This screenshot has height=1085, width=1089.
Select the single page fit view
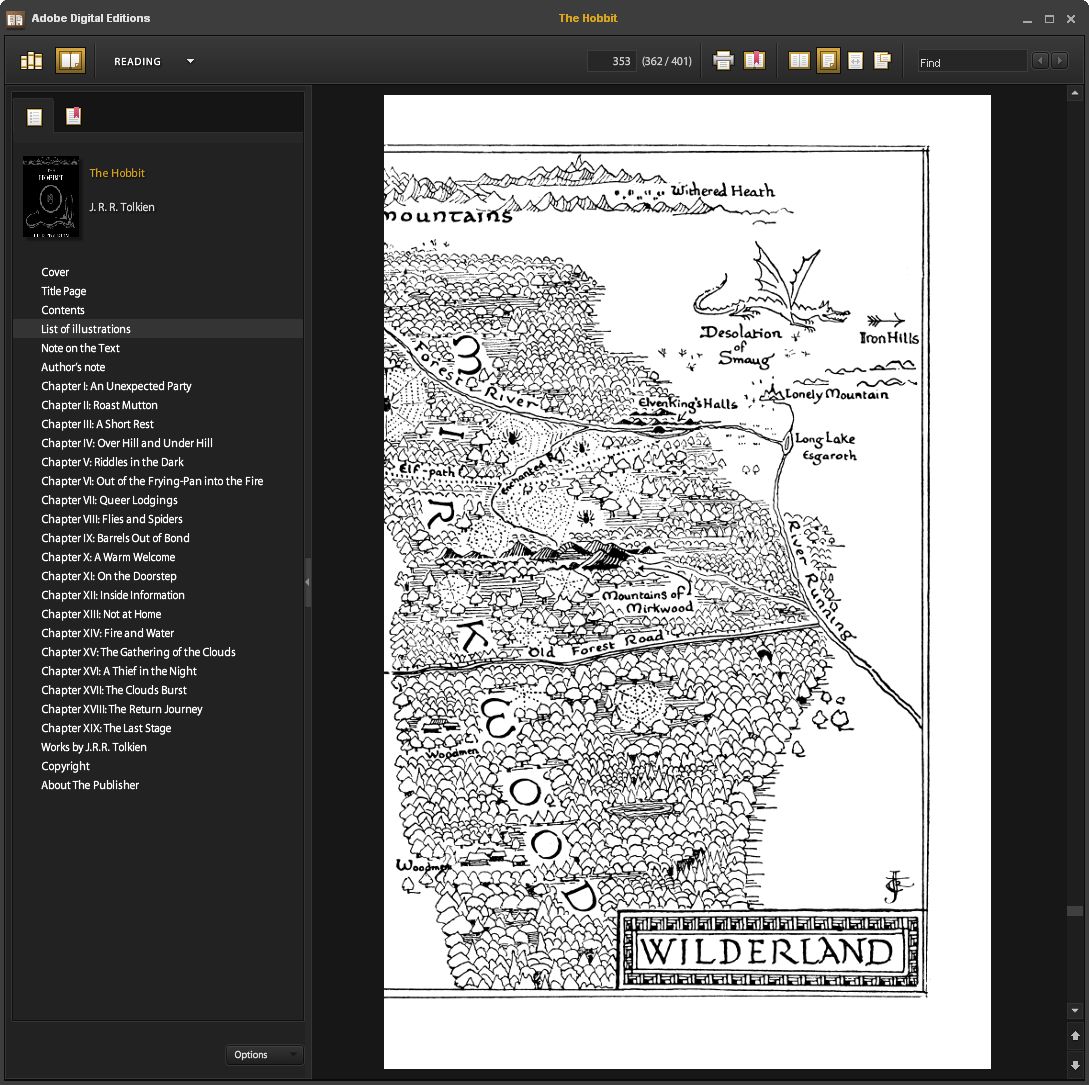pos(828,61)
